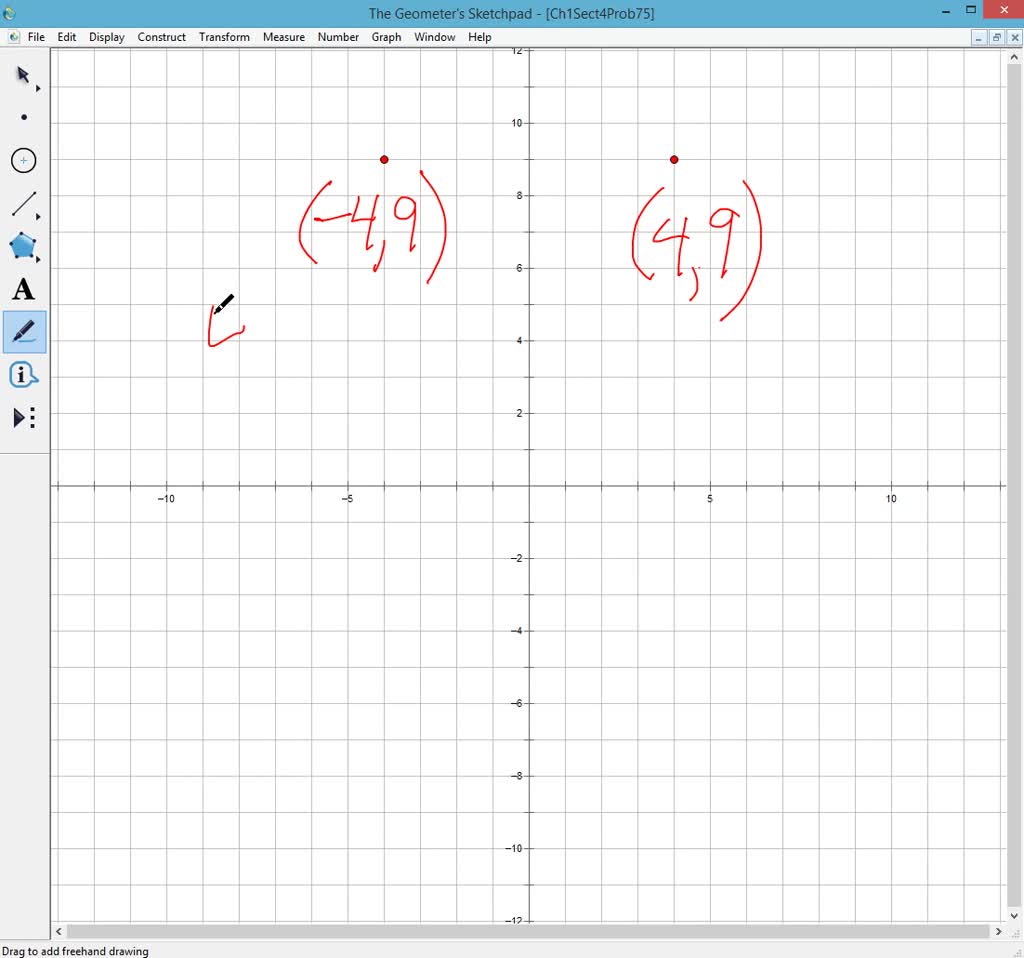
Task: Select the Selection Arrow tool
Action: click(22, 75)
